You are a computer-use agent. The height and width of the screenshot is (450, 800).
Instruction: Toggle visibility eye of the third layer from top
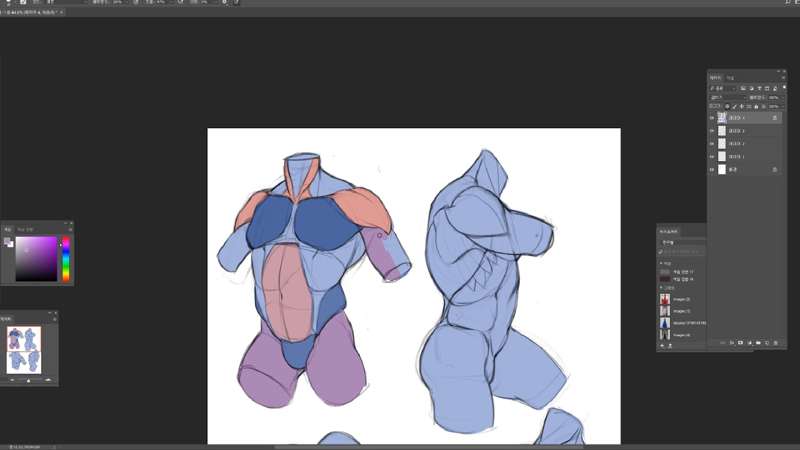pyautogui.click(x=712, y=144)
